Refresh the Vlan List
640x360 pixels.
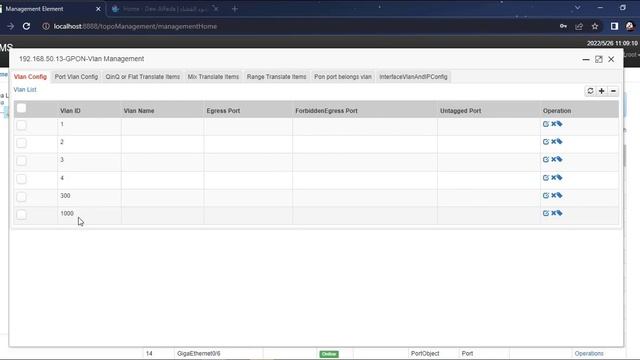590,91
